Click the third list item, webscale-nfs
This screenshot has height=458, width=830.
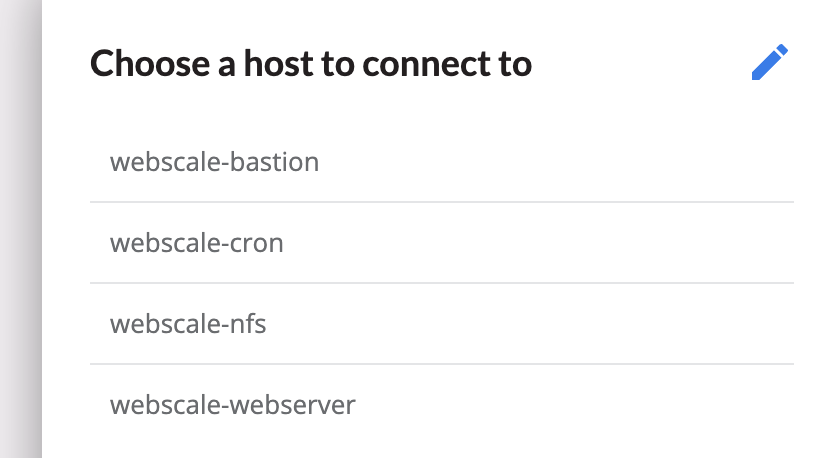(x=188, y=323)
